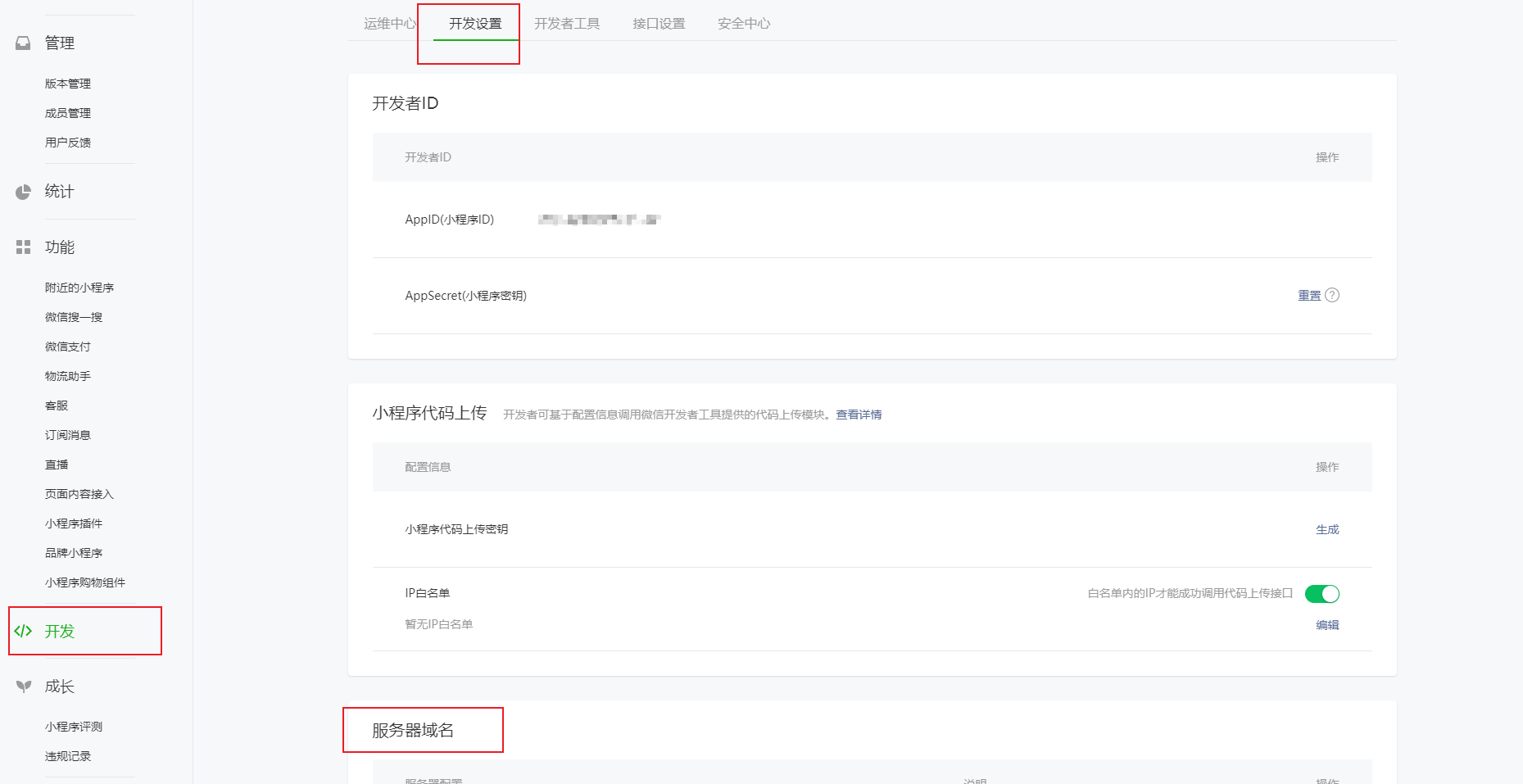Click the 统计 pie chart icon
Screen dimensions: 1523x784
point(23,192)
